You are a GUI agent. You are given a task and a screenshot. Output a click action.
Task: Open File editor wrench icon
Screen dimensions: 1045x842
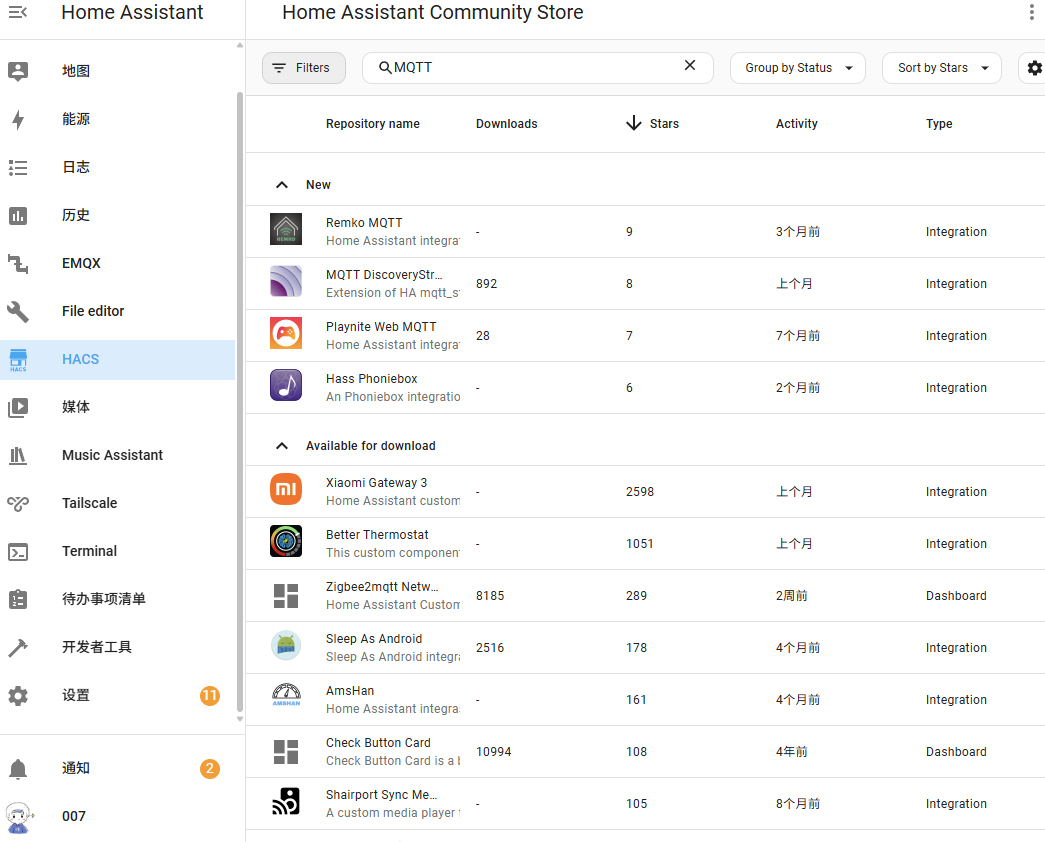tap(18, 312)
